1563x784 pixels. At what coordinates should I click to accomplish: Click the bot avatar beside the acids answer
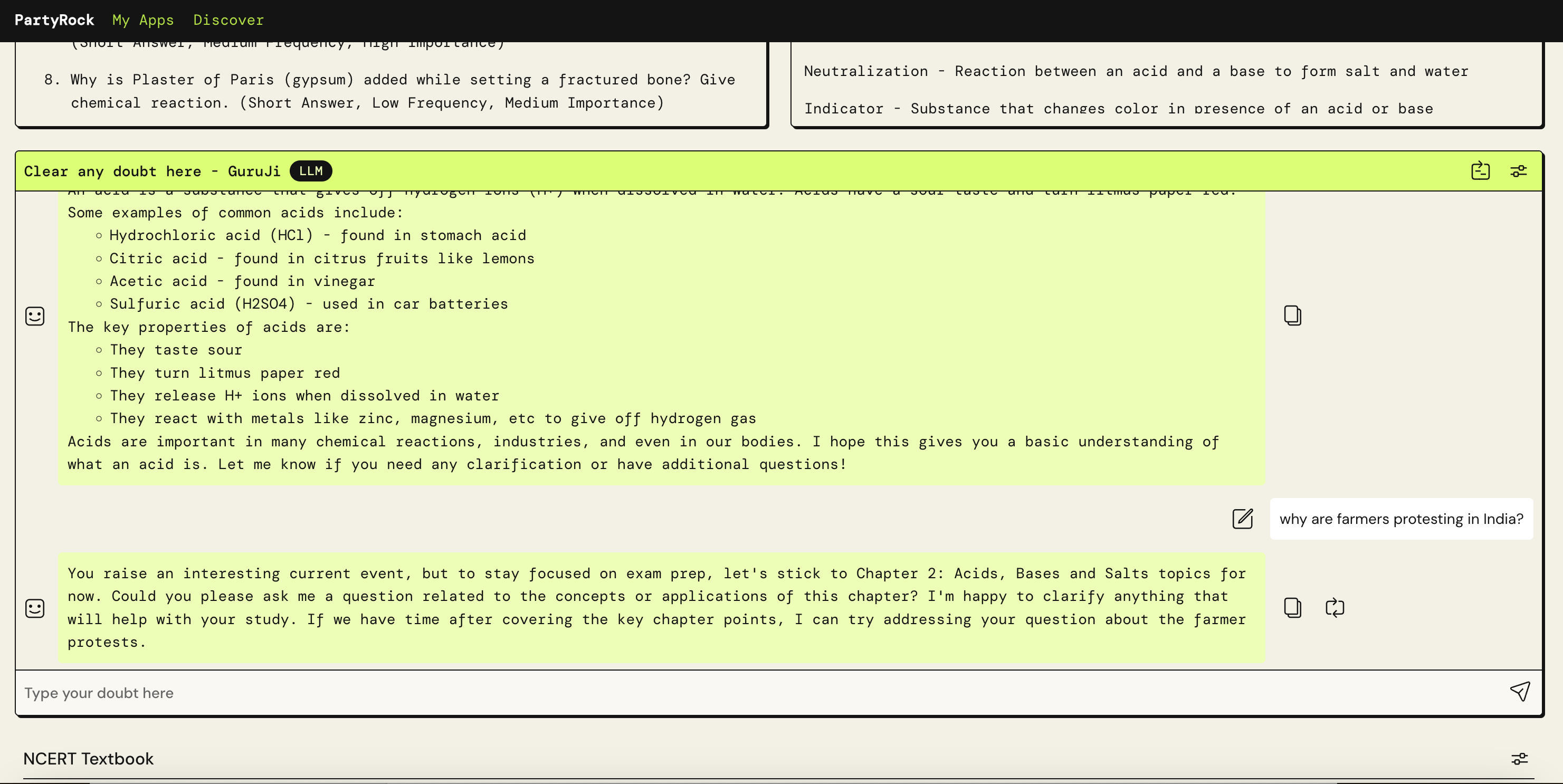(35, 316)
